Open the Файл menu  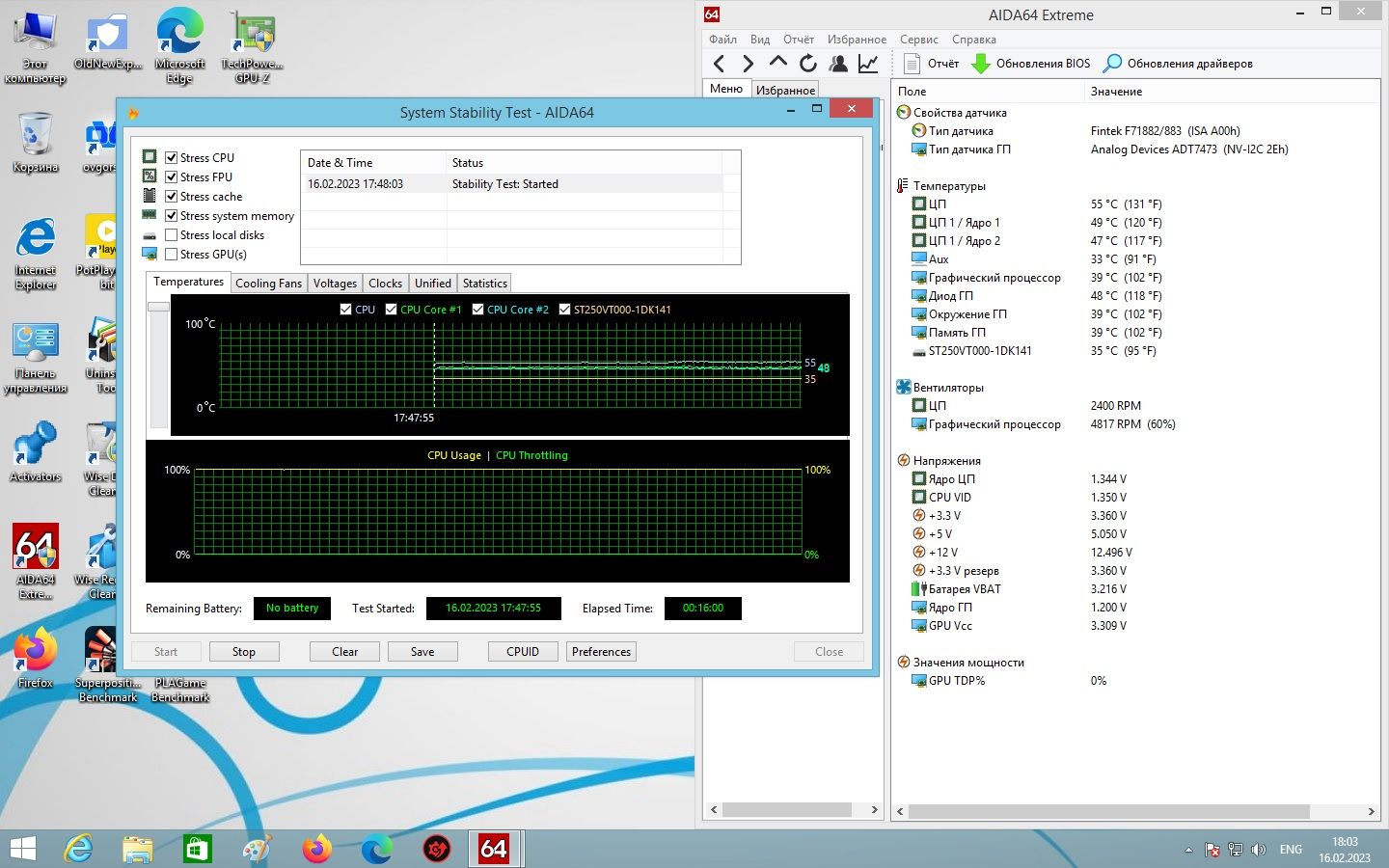click(x=722, y=40)
